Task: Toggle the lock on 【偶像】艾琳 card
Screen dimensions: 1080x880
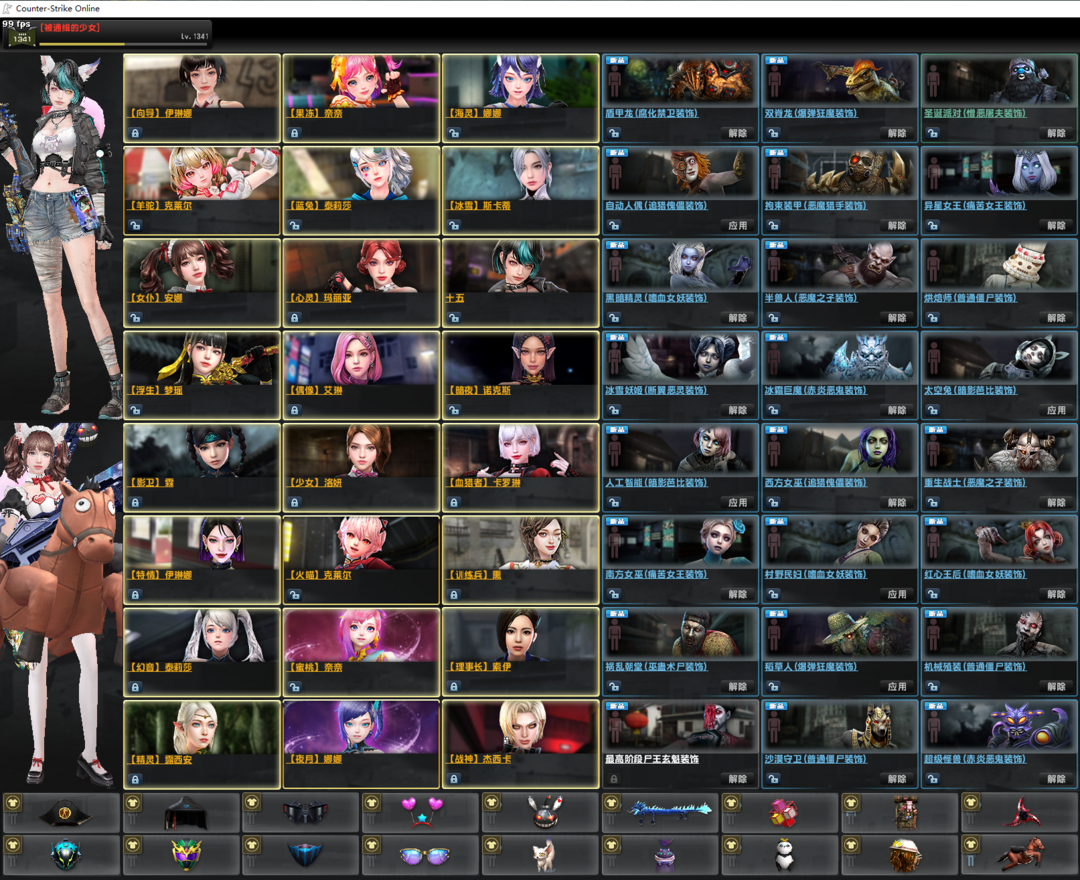Action: coord(294,410)
